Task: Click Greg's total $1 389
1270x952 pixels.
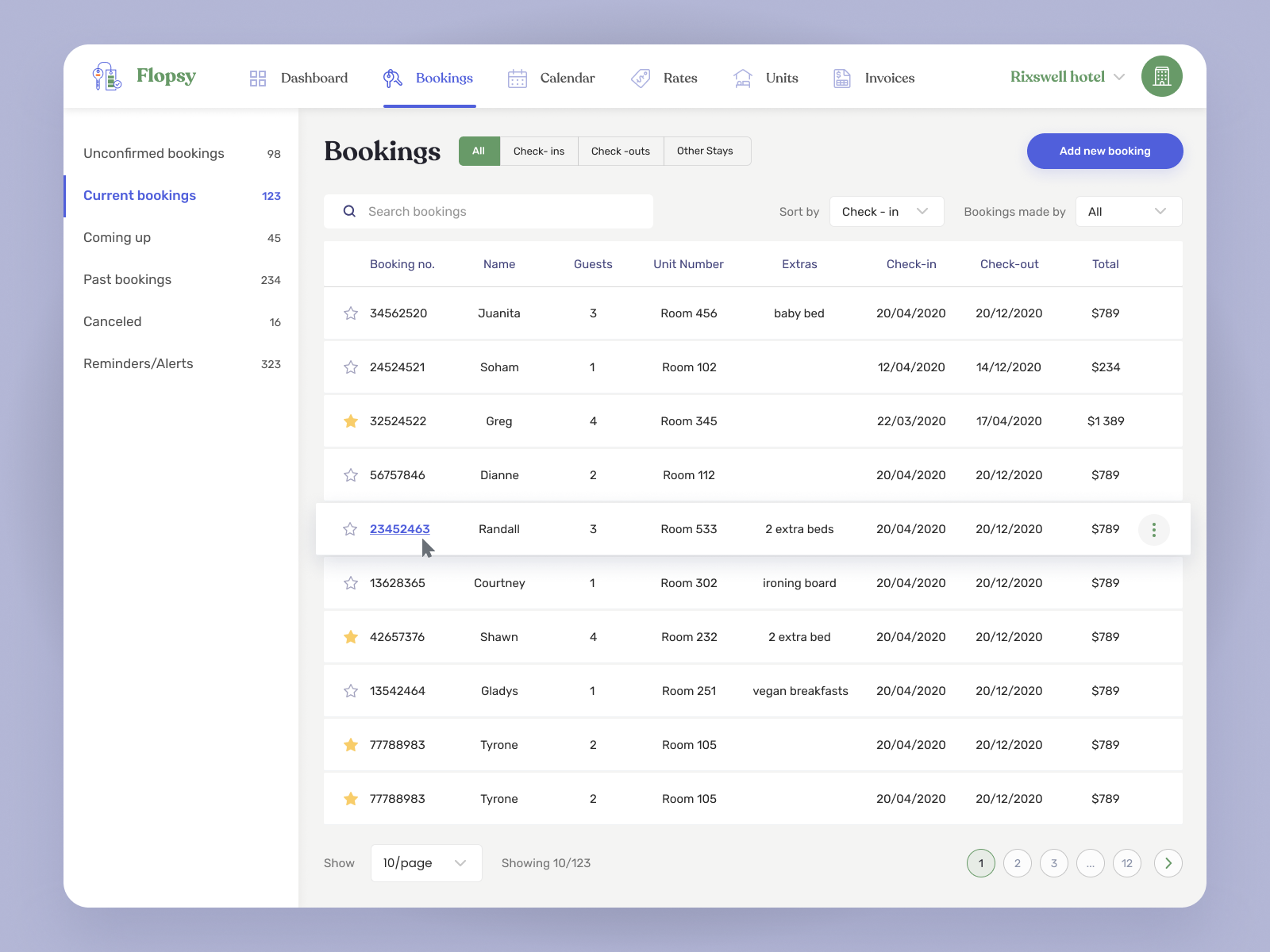Action: 1106,421
